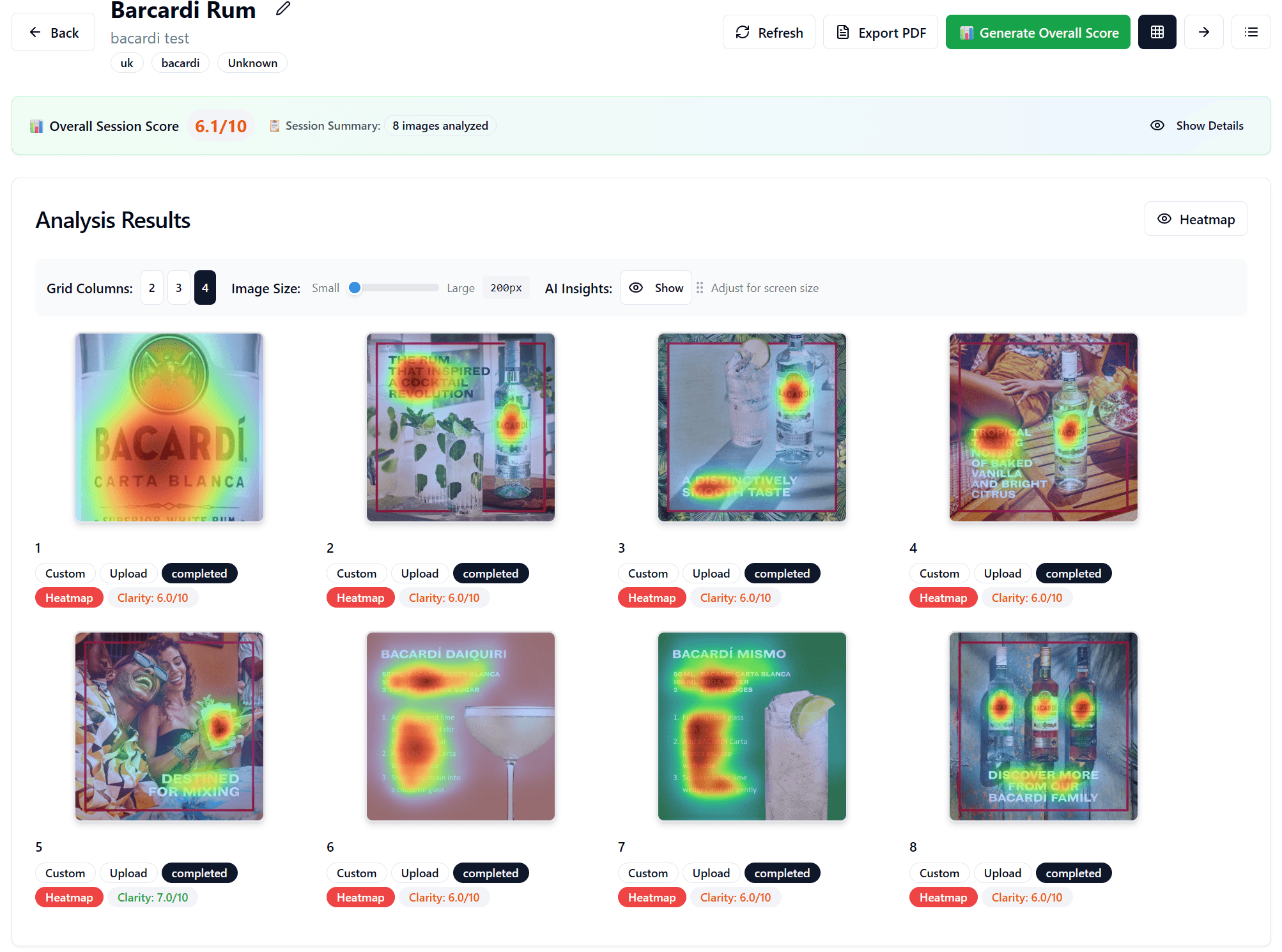1282x952 pixels.
Task: Expand Show Details in session score
Action: tap(1196, 126)
